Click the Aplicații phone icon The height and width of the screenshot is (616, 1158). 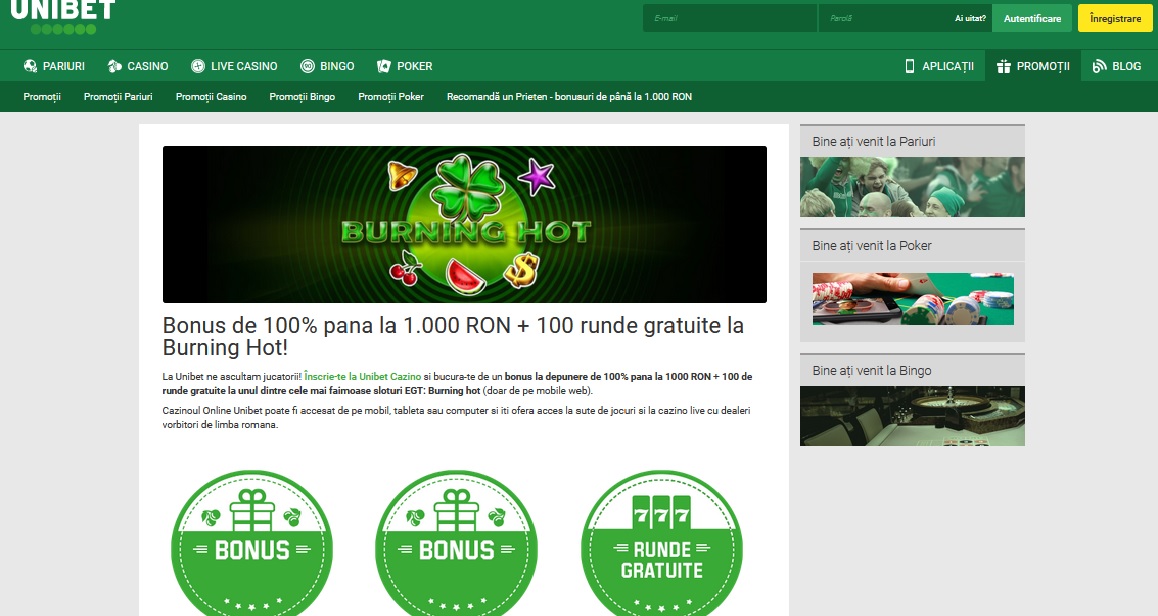coord(910,66)
